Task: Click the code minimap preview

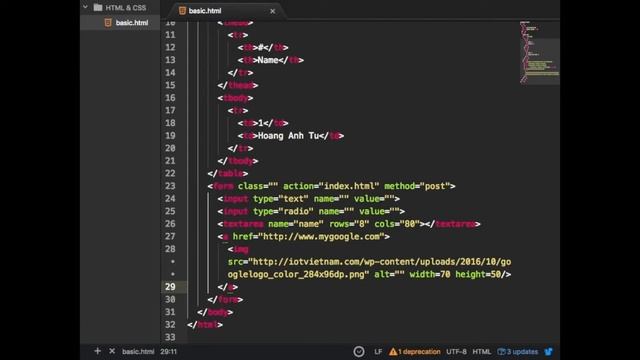Action: (539, 52)
